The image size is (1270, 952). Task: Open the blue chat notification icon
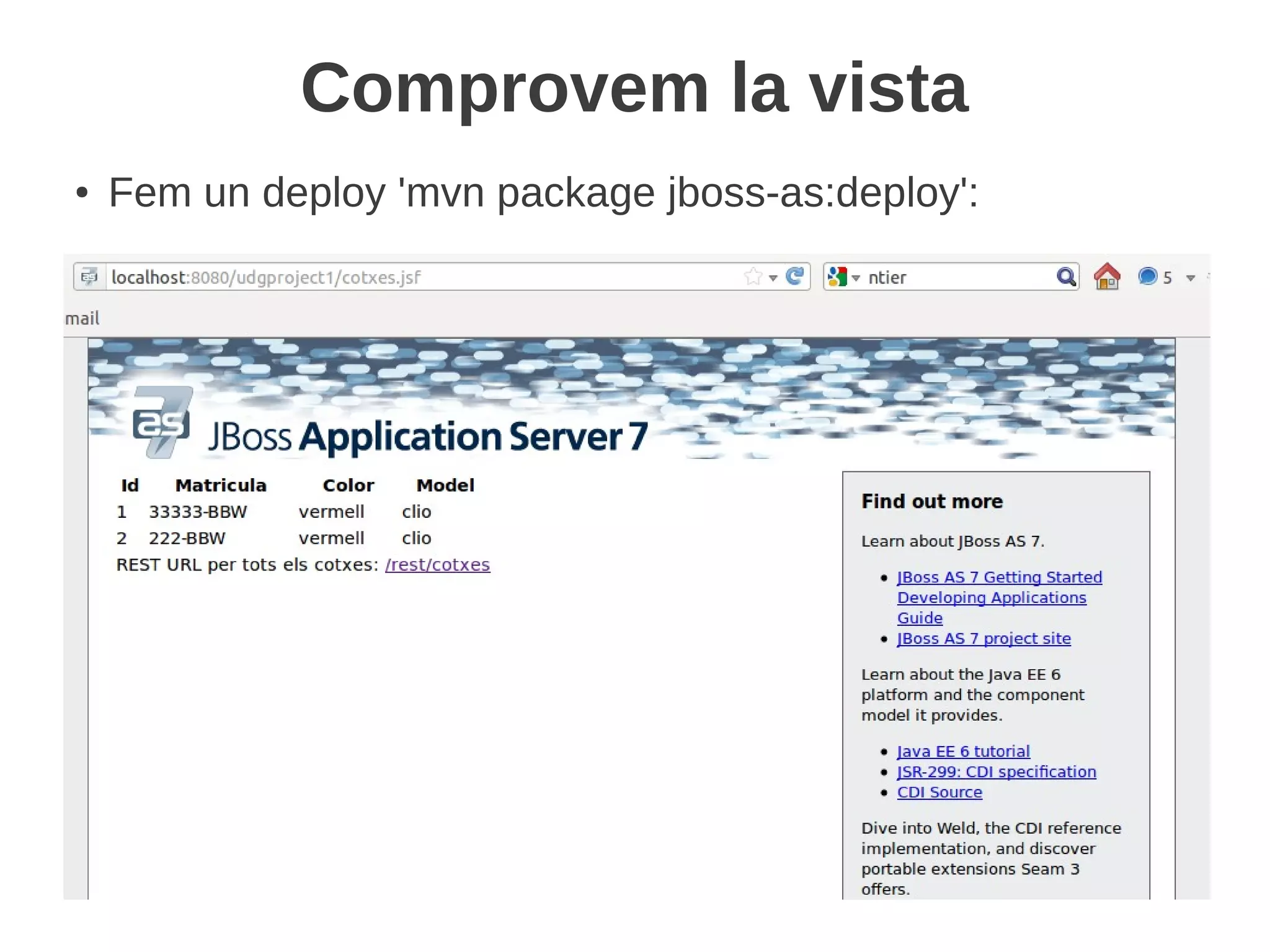(1148, 276)
